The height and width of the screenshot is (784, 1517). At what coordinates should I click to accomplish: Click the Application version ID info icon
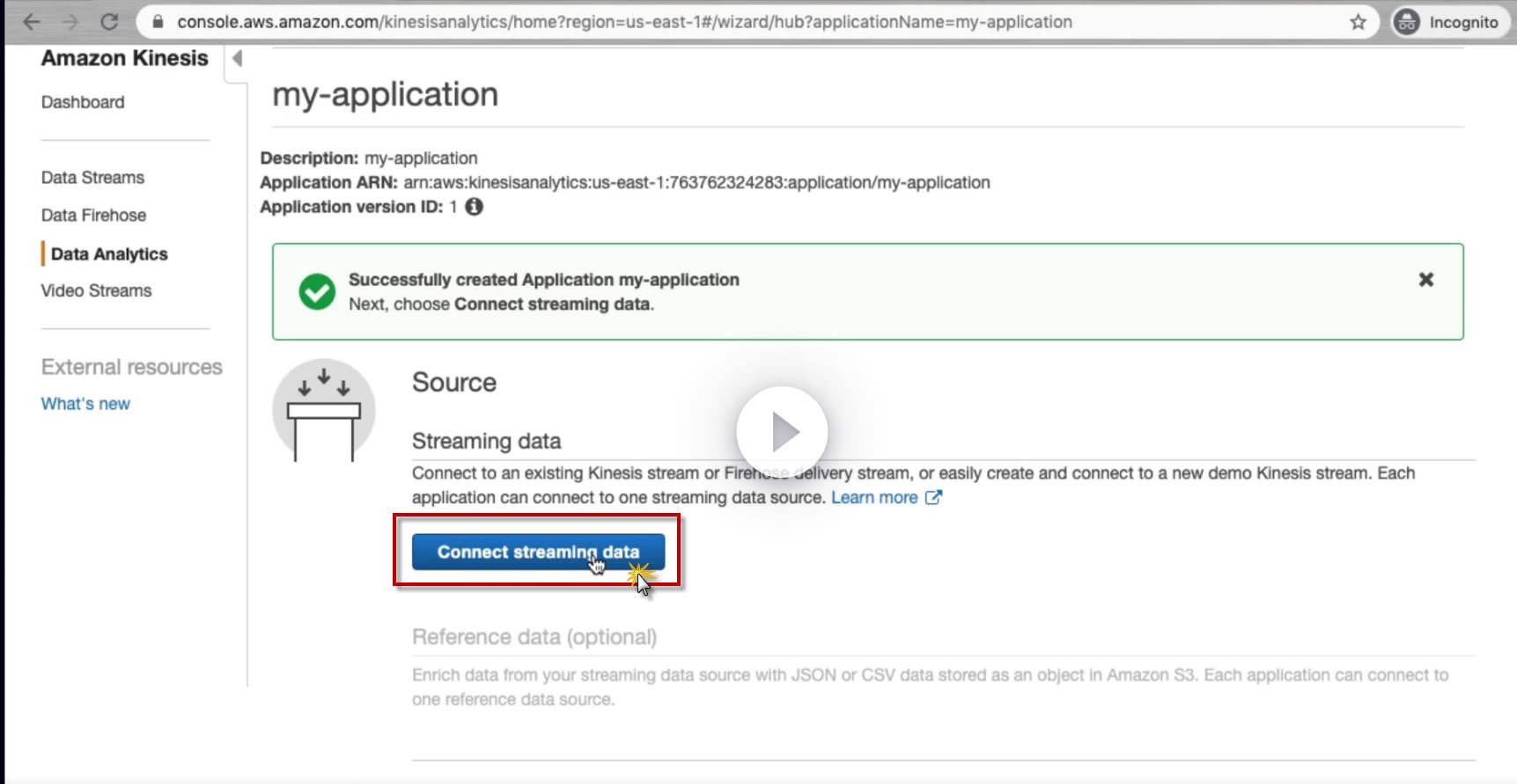(x=474, y=207)
